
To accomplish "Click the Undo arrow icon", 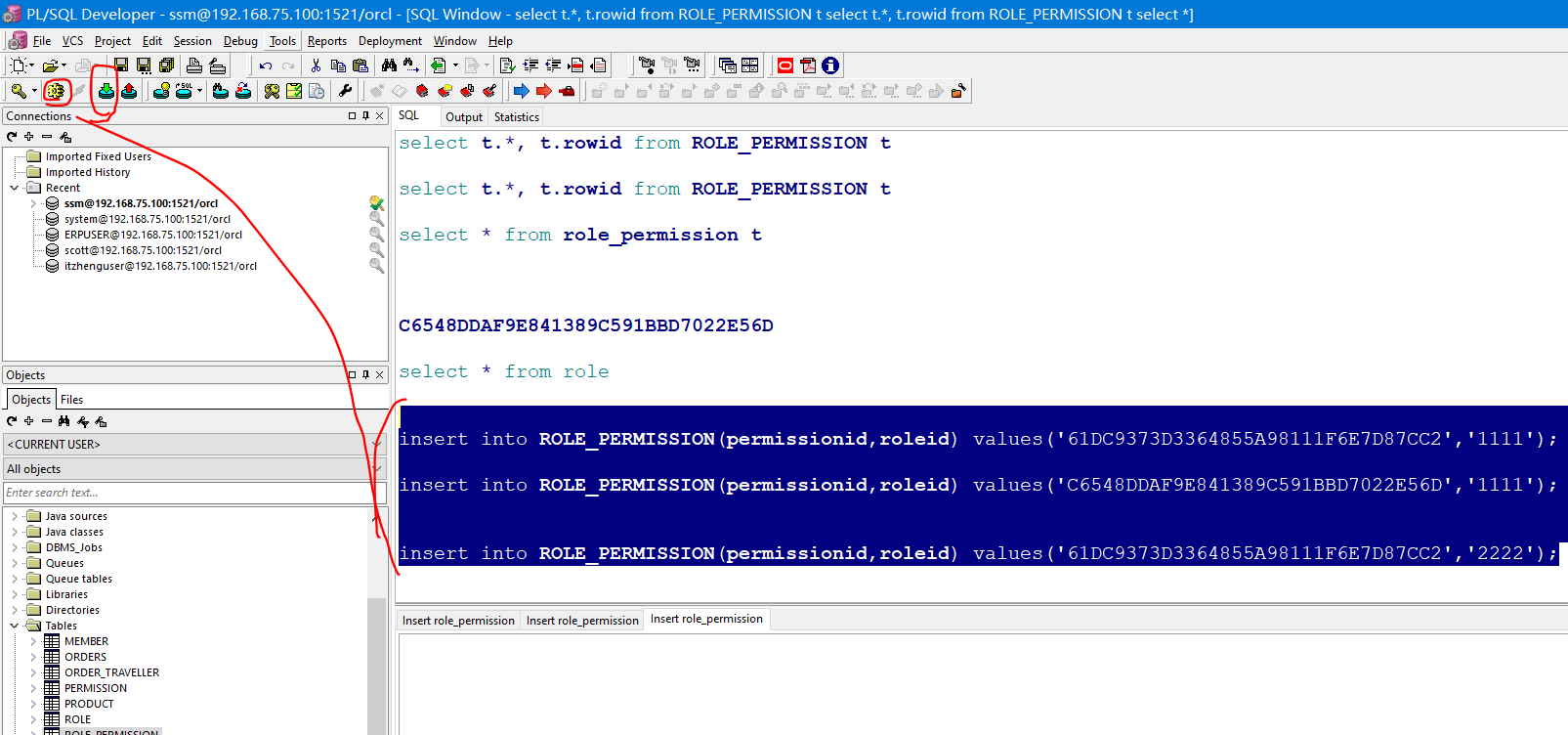I will coord(266,65).
